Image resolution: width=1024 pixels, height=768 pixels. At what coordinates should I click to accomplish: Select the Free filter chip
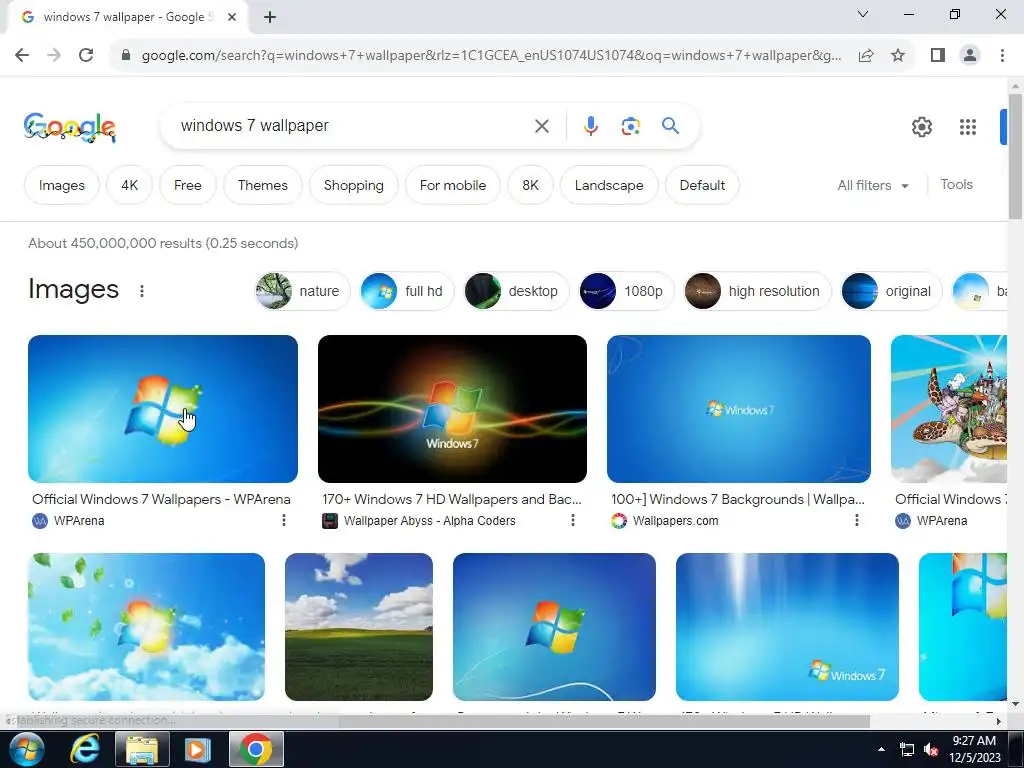point(187,185)
